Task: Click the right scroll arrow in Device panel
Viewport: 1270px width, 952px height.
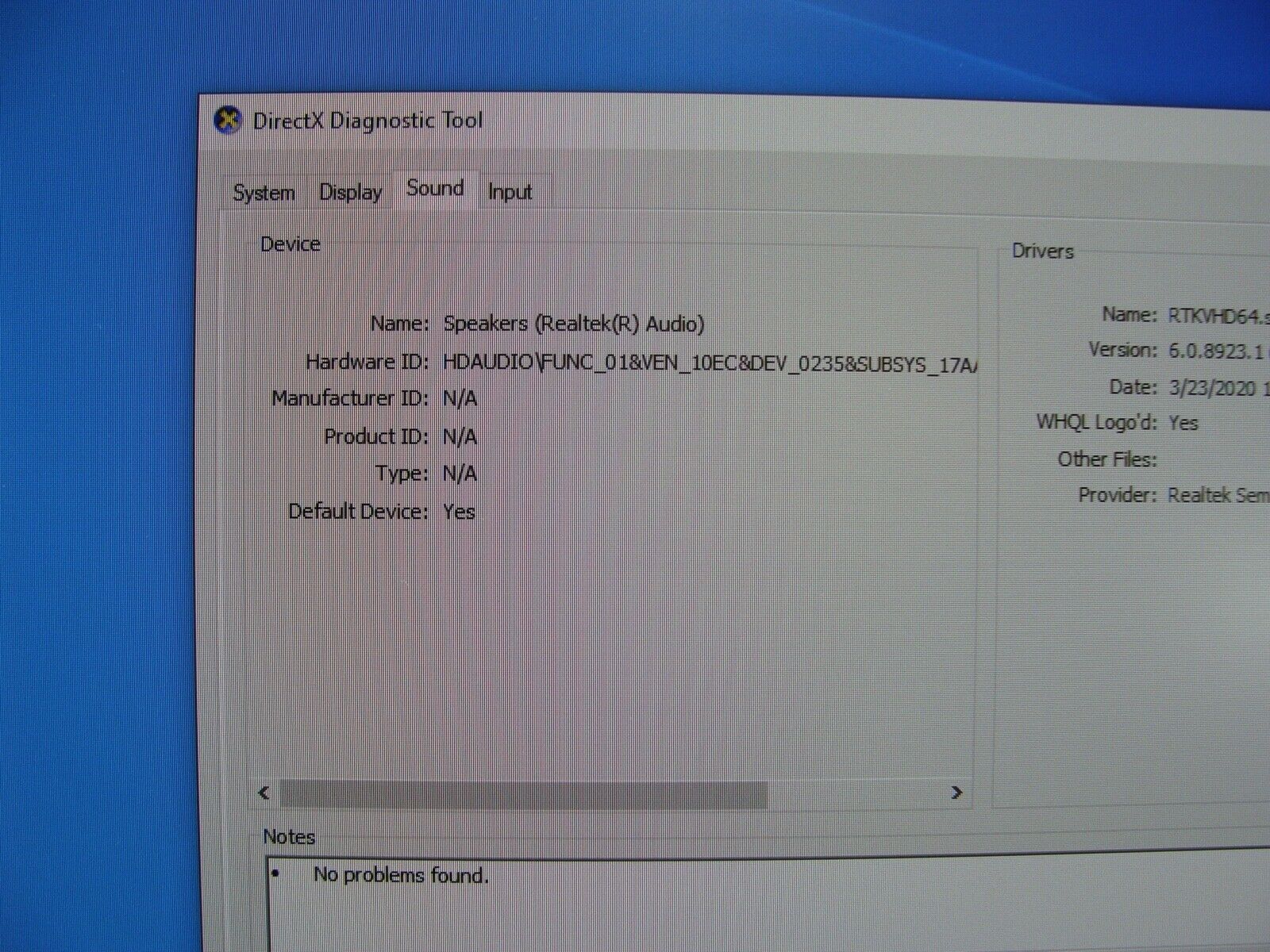Action: [x=956, y=793]
